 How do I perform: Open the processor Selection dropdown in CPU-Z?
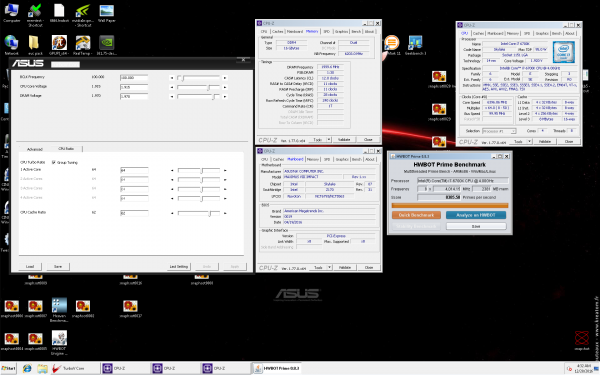(499, 131)
